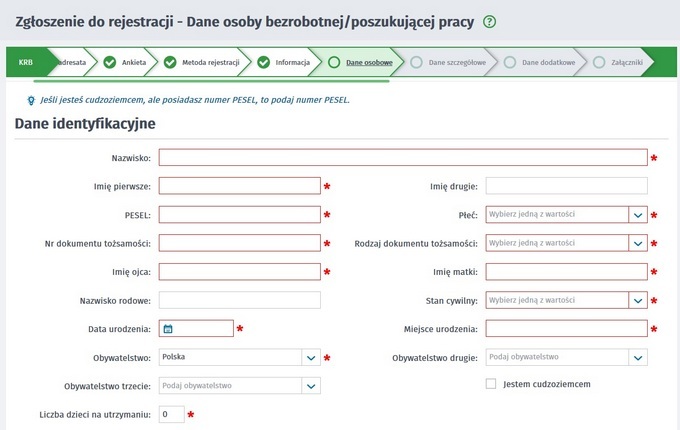Screen dimensions: 680x430
Task: Click the Dane identyfikacyjne heading
Action: 85,124
